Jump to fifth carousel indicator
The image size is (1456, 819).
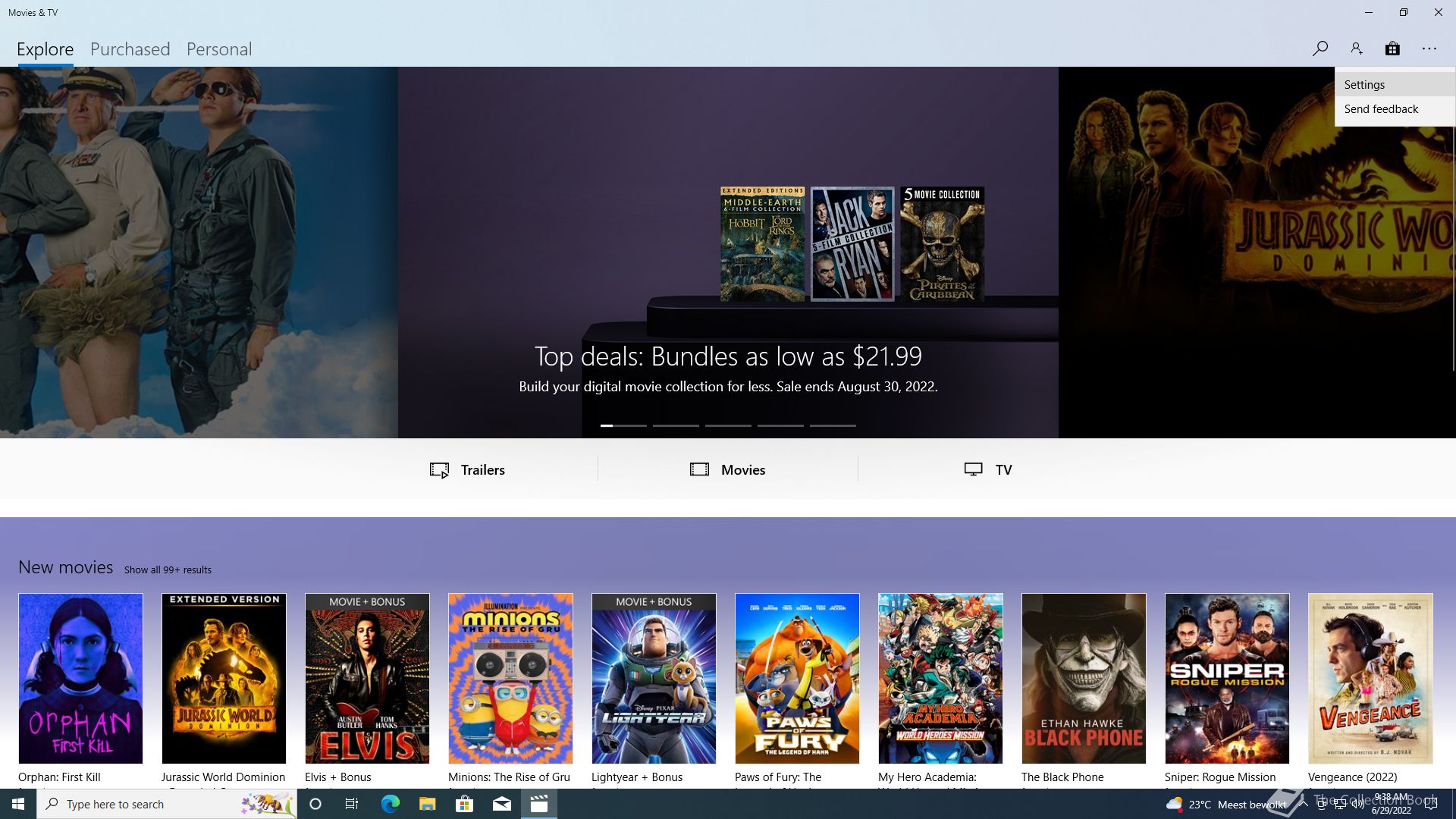833,425
